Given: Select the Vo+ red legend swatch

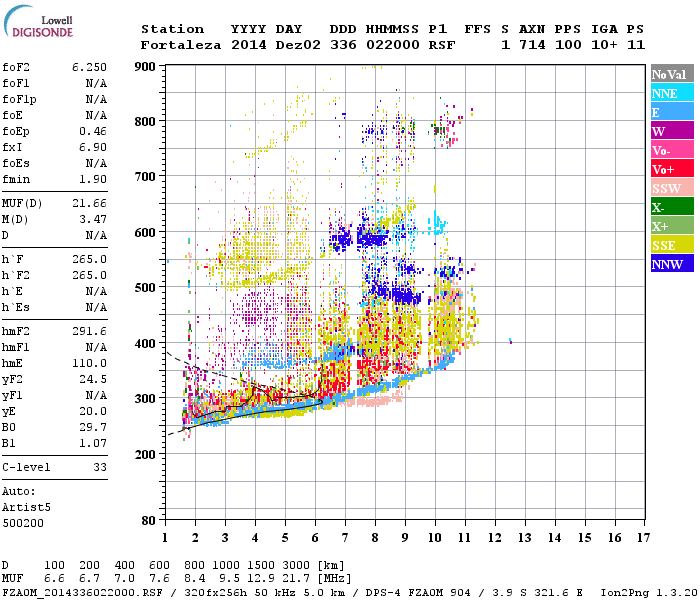Looking at the screenshot, I should (672, 169).
